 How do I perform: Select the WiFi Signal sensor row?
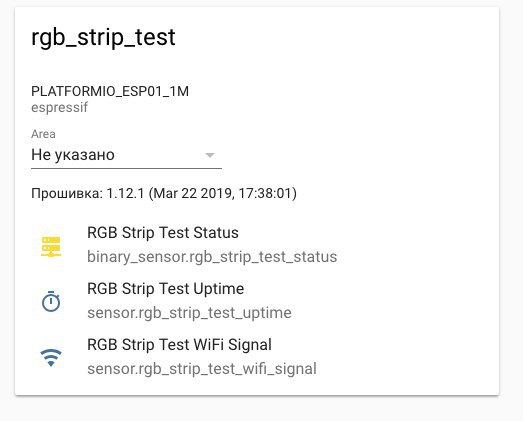pyautogui.click(x=189, y=357)
